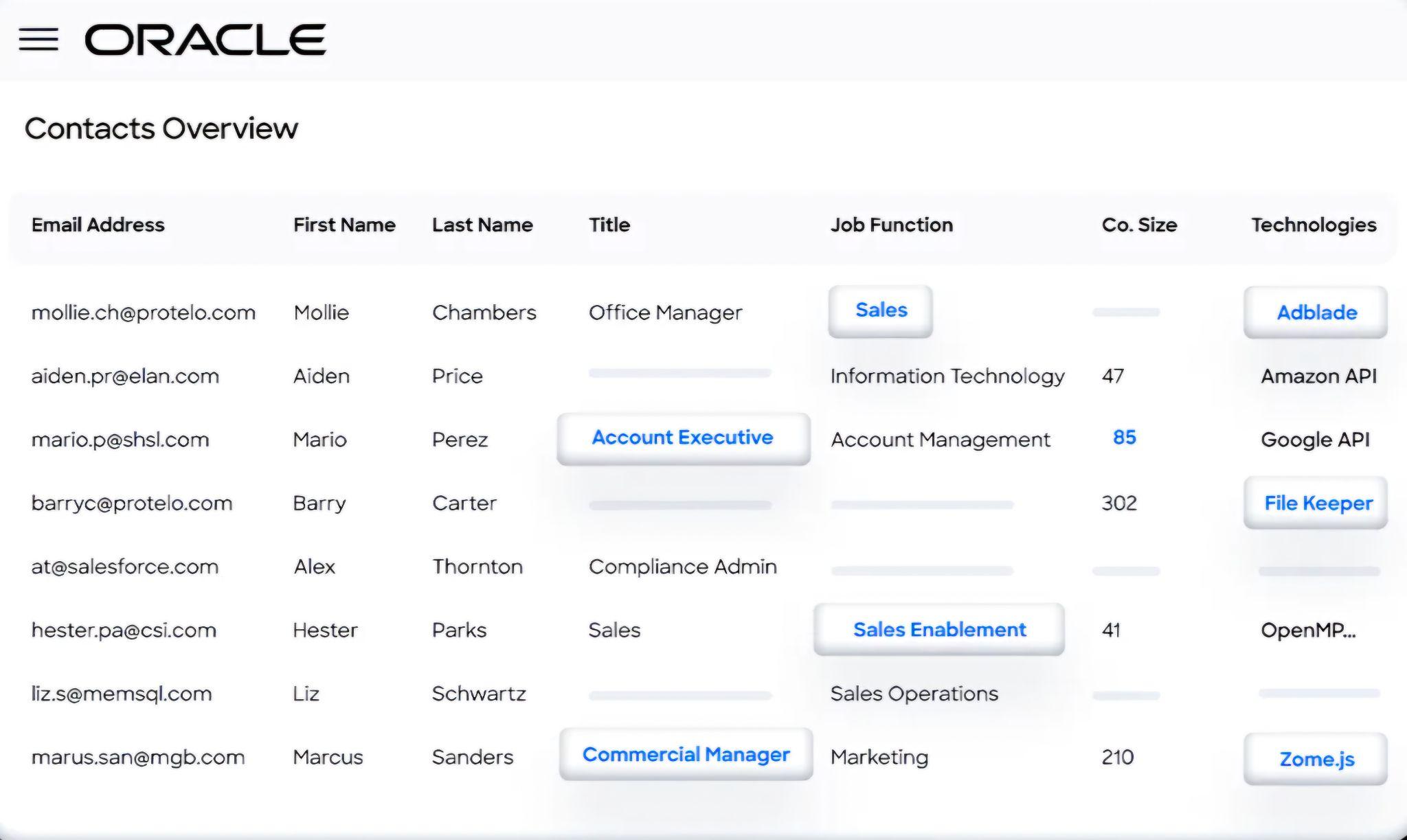Click the Sales Enablement tag
This screenshot has height=840, width=1407.
[x=939, y=629]
